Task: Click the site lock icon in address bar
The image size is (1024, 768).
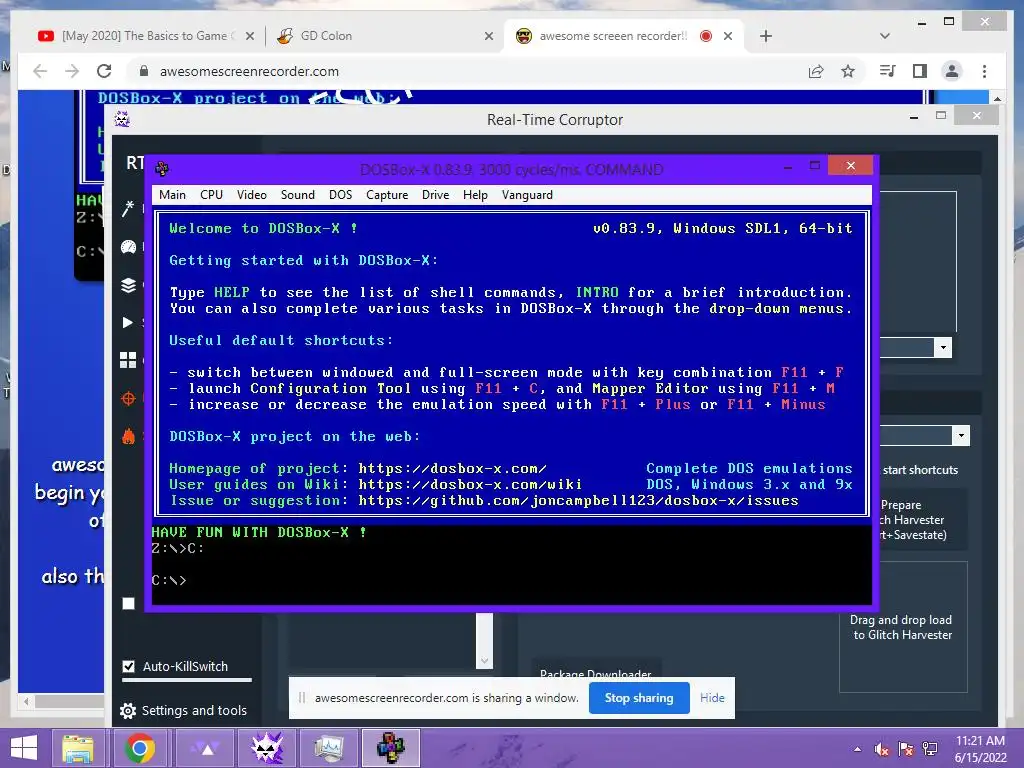Action: pyautogui.click(x=144, y=71)
